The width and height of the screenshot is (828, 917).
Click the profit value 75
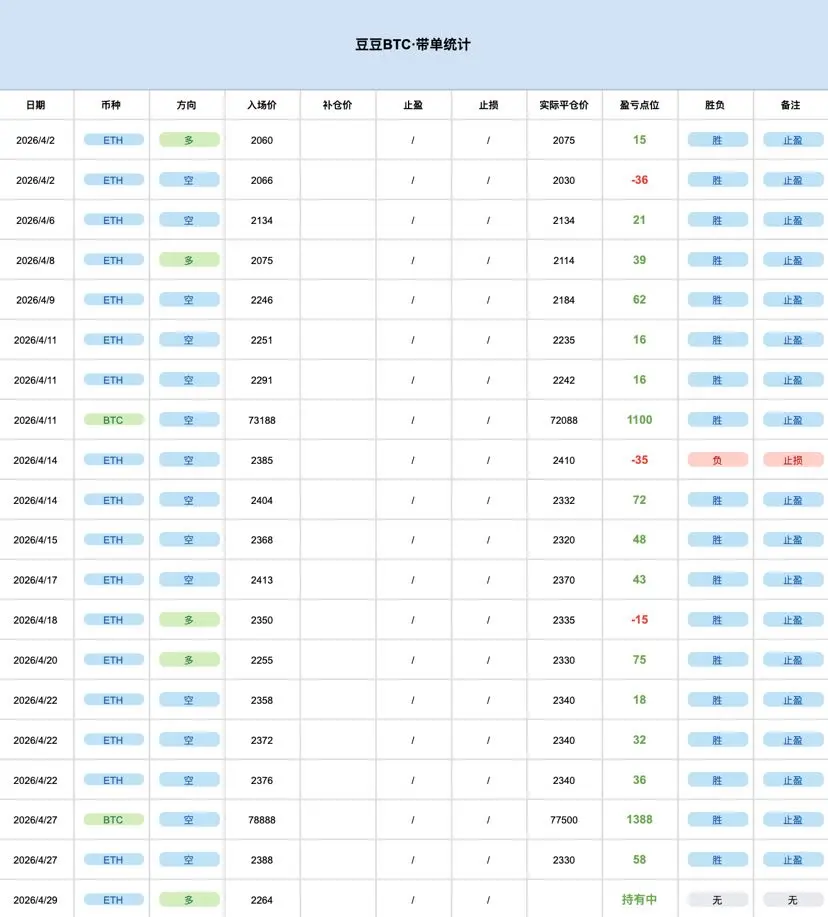(x=640, y=660)
